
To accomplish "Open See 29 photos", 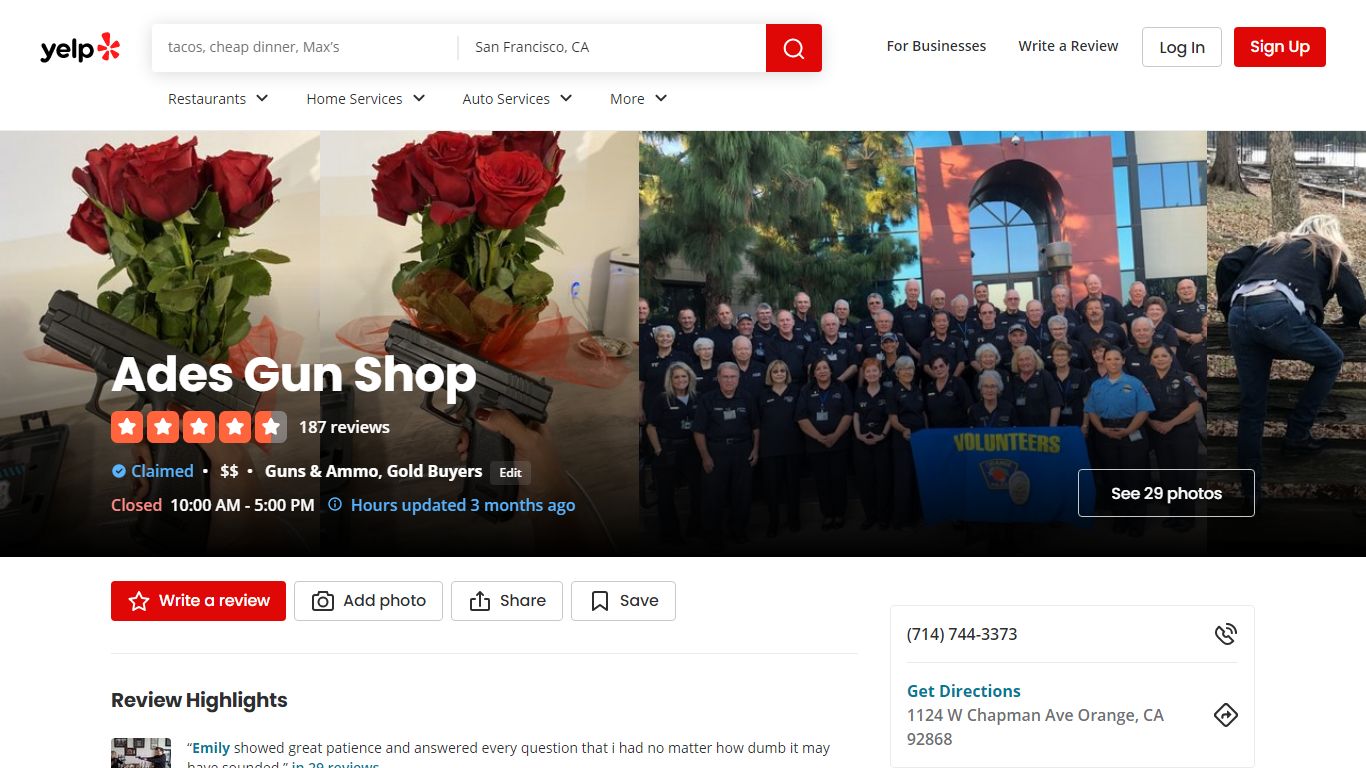I will point(1166,493).
